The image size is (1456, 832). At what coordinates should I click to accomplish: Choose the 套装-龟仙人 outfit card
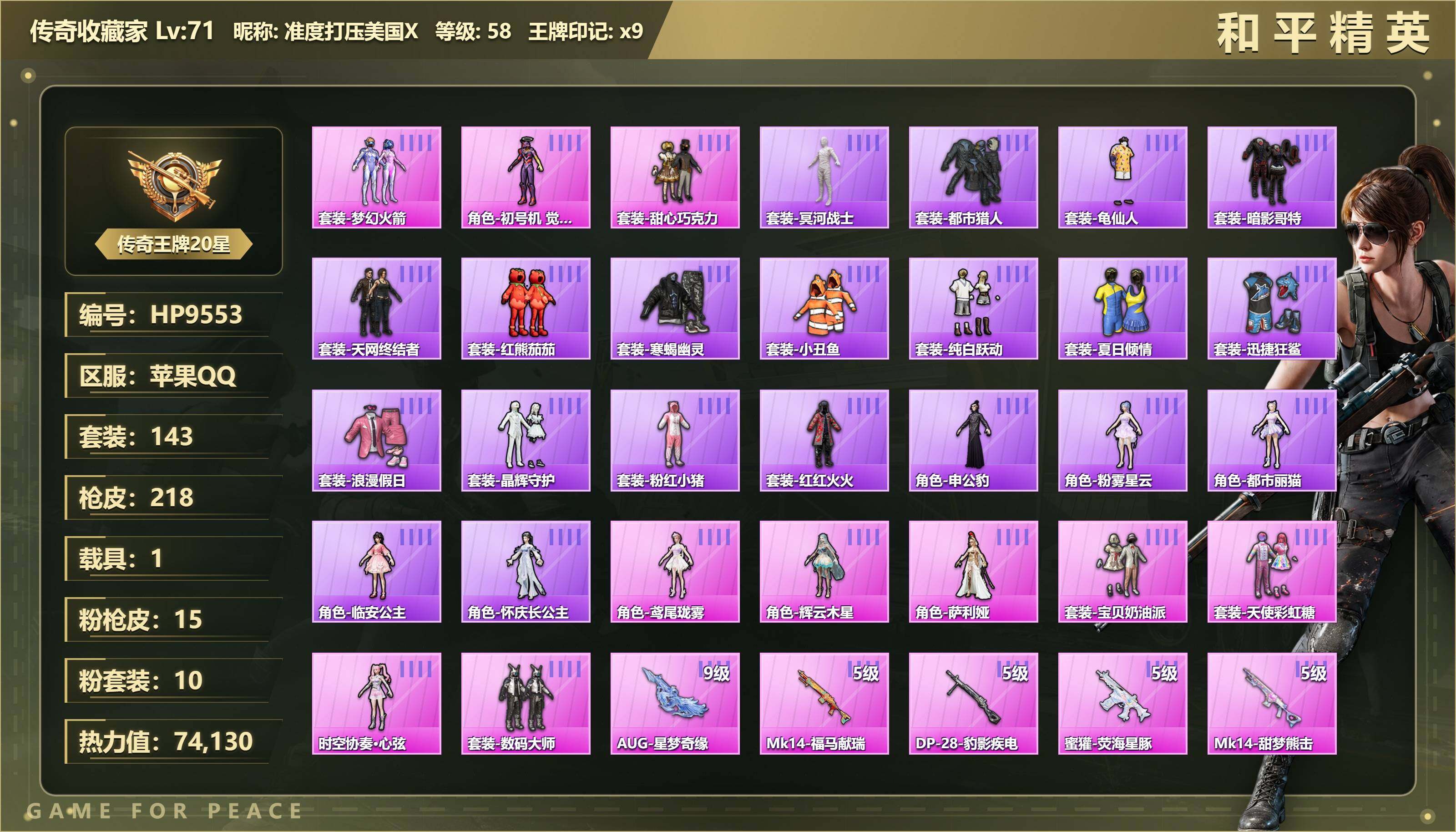tap(1122, 177)
